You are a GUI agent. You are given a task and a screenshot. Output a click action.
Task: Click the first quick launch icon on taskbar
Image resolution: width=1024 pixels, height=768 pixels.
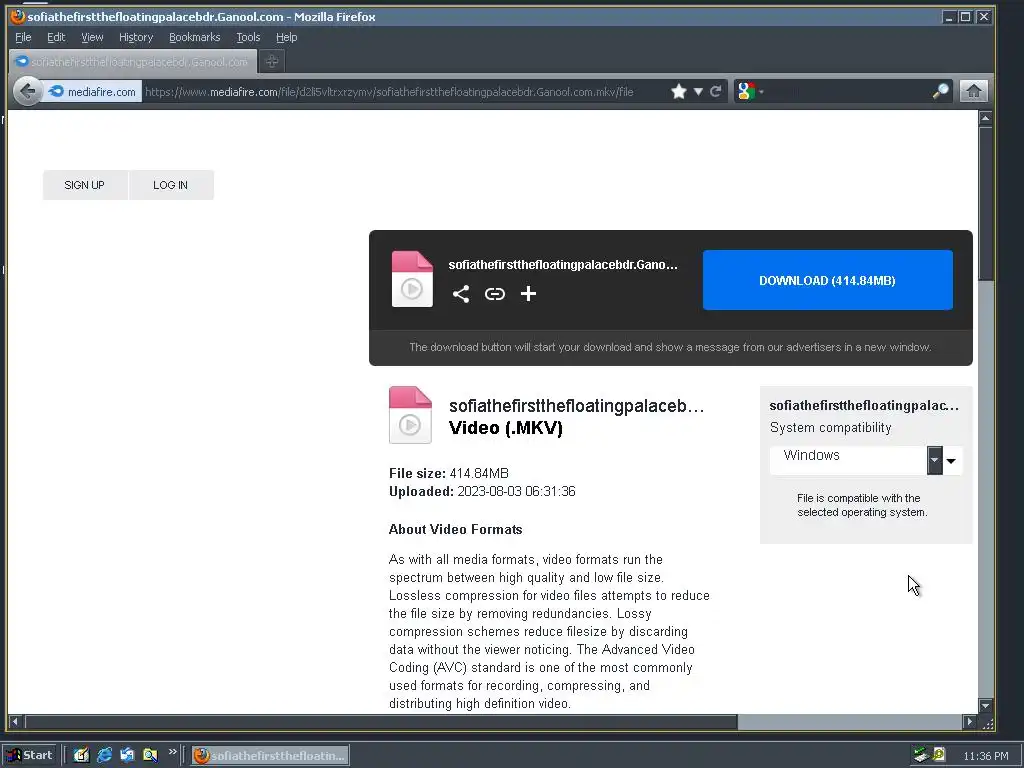coord(81,756)
